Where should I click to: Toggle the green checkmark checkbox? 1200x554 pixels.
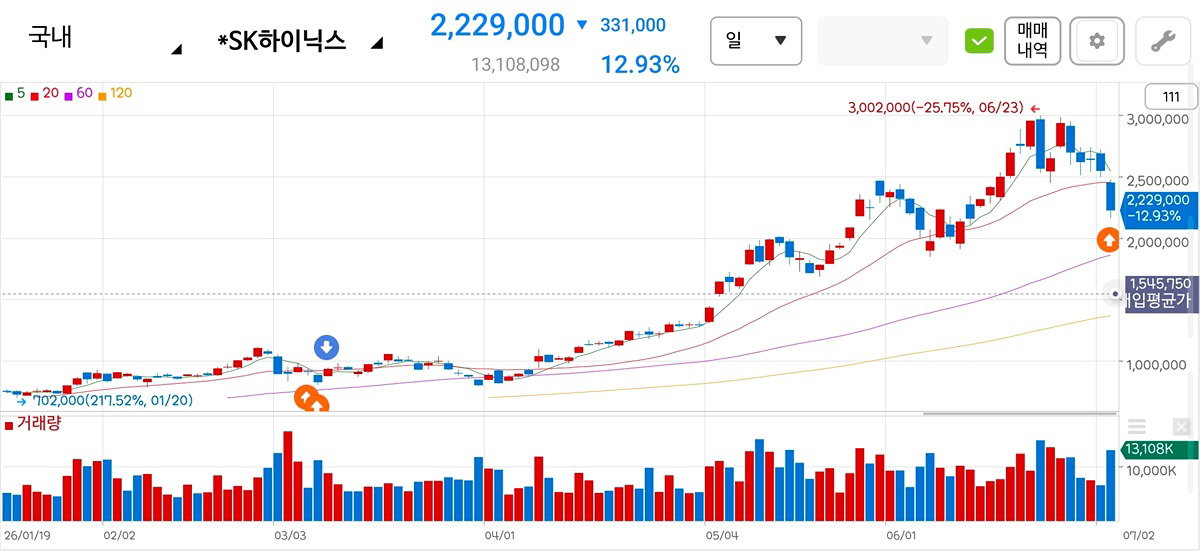[x=979, y=41]
